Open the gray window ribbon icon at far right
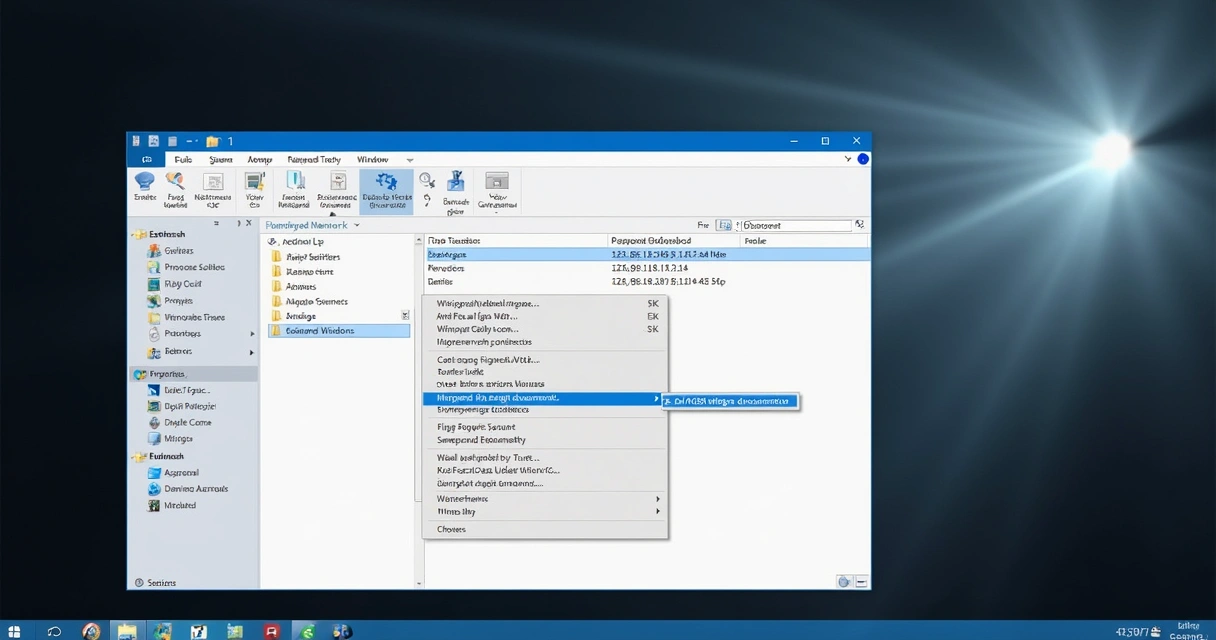Screen dimensions: 1216x640 497,182
